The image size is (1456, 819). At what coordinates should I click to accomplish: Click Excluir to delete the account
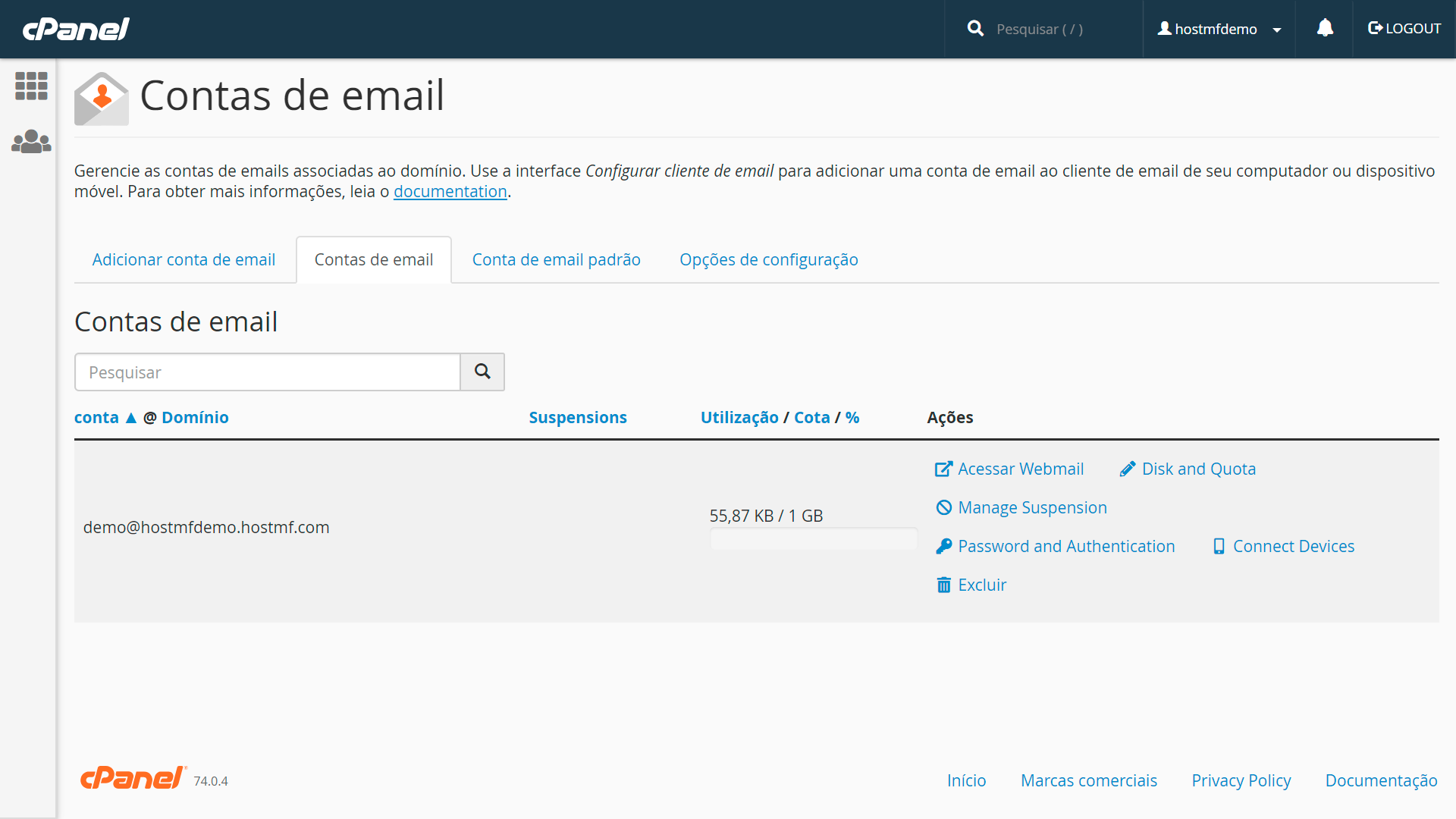click(971, 585)
